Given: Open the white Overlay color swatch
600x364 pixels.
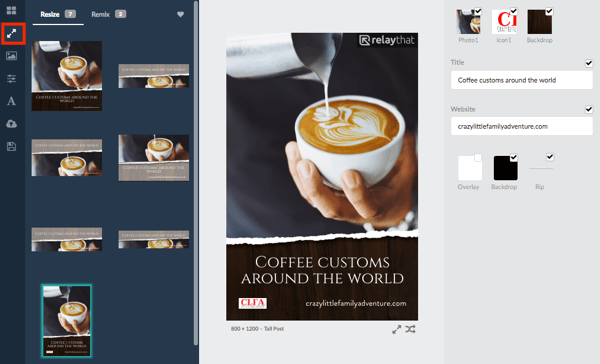Looking at the screenshot, I should (x=470, y=168).
